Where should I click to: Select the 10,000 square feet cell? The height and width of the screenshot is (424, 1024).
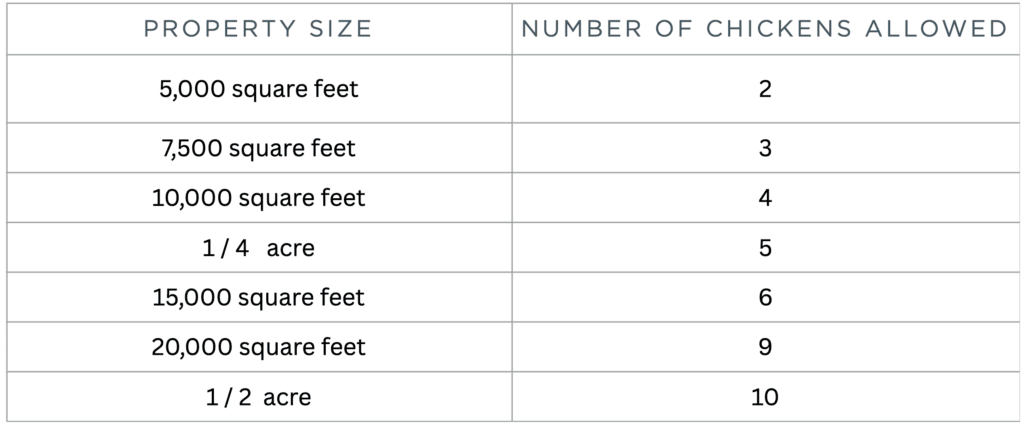[x=259, y=198]
